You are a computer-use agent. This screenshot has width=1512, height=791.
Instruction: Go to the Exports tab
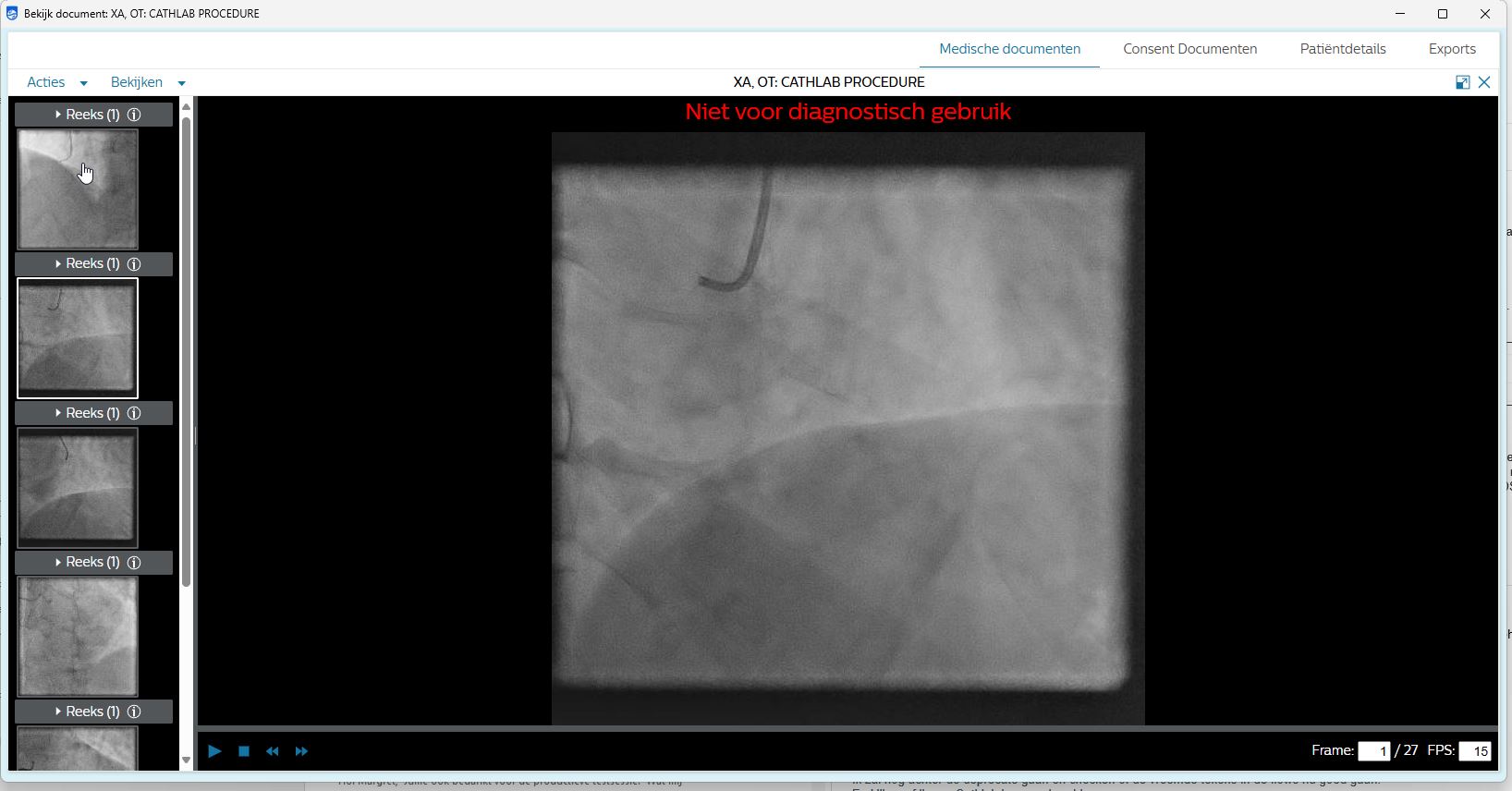1451,49
